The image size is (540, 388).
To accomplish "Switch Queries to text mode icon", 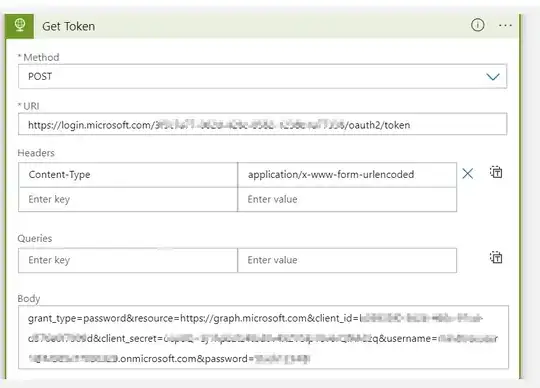I will (x=496, y=257).
